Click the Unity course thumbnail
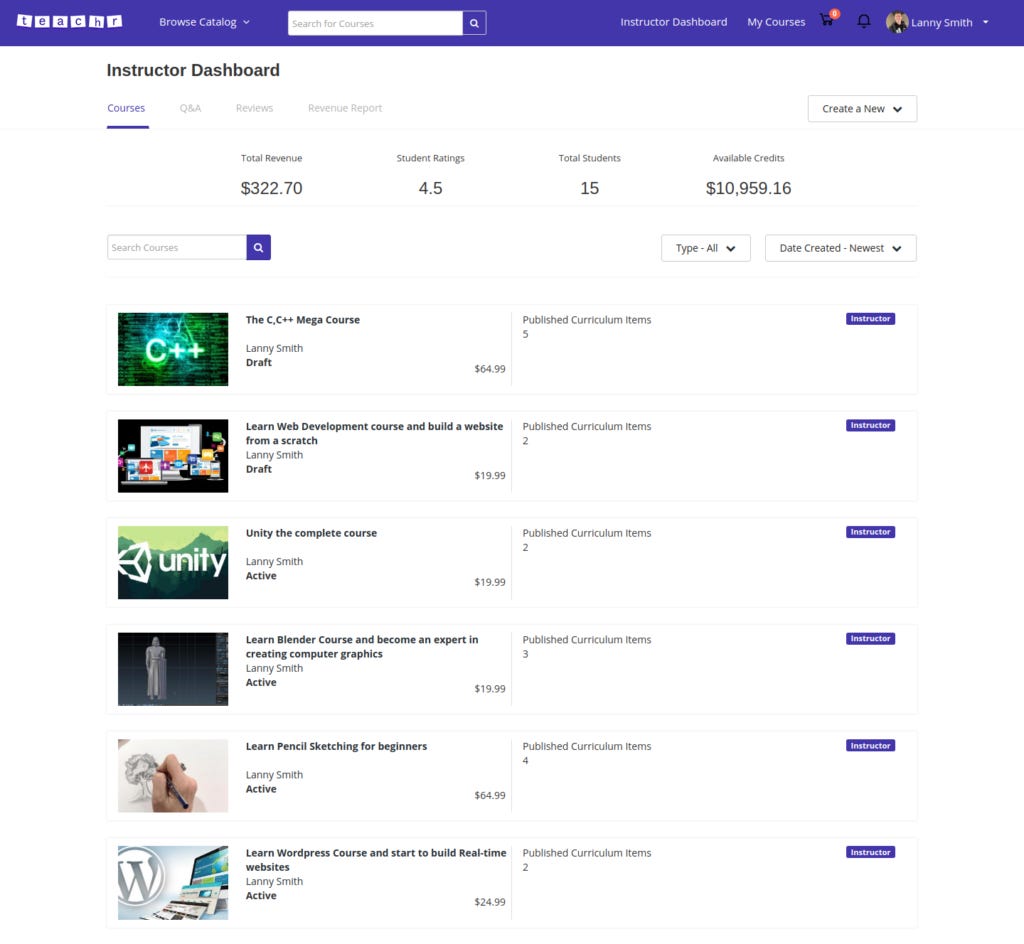 (173, 563)
